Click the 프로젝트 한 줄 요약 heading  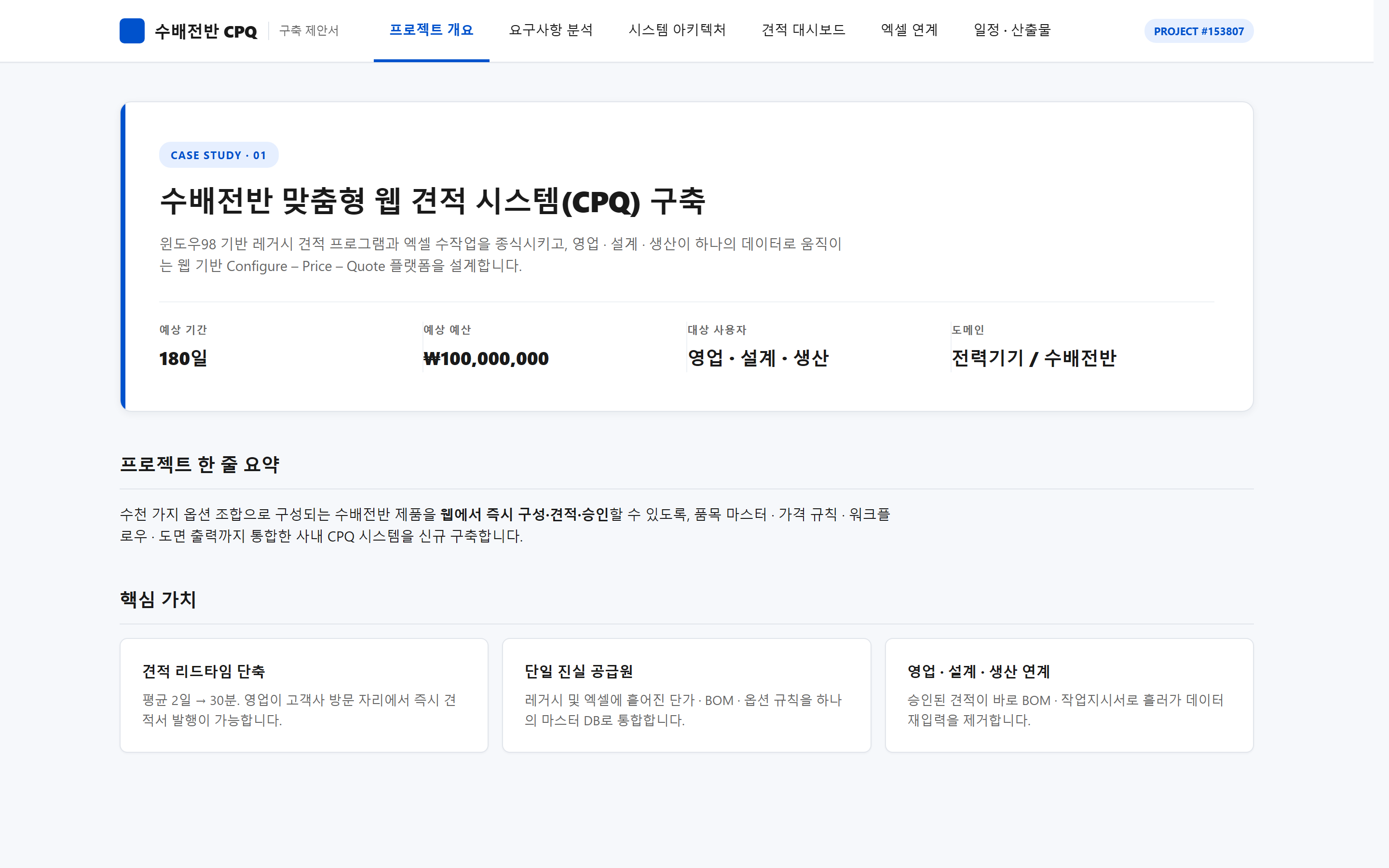pyautogui.click(x=199, y=464)
